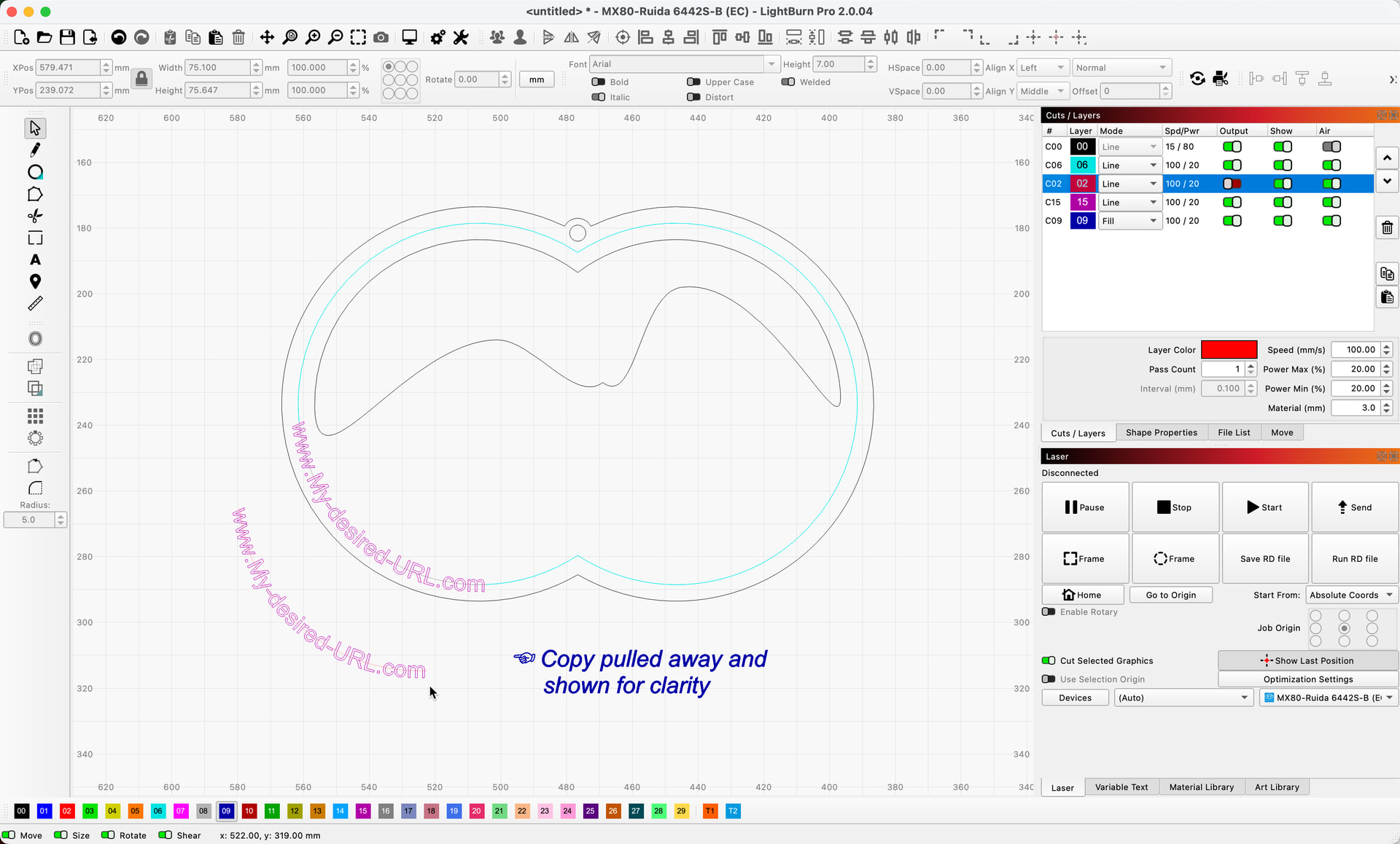Image resolution: width=1400 pixels, height=844 pixels.
Task: Open the Device Settings wrench icon
Action: pos(461,37)
